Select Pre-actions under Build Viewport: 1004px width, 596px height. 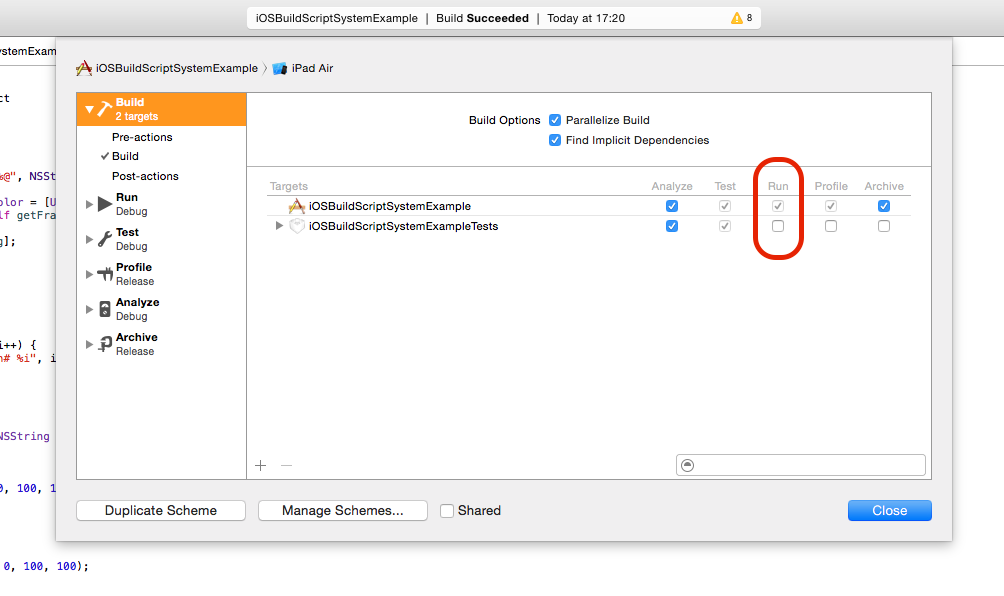pyautogui.click(x=142, y=137)
